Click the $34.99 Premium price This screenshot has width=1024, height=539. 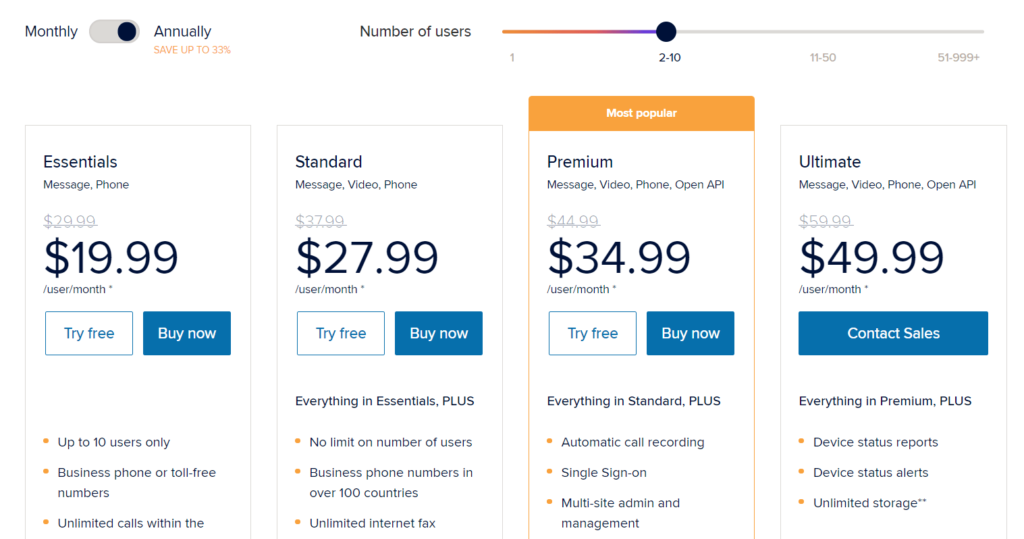pos(618,257)
